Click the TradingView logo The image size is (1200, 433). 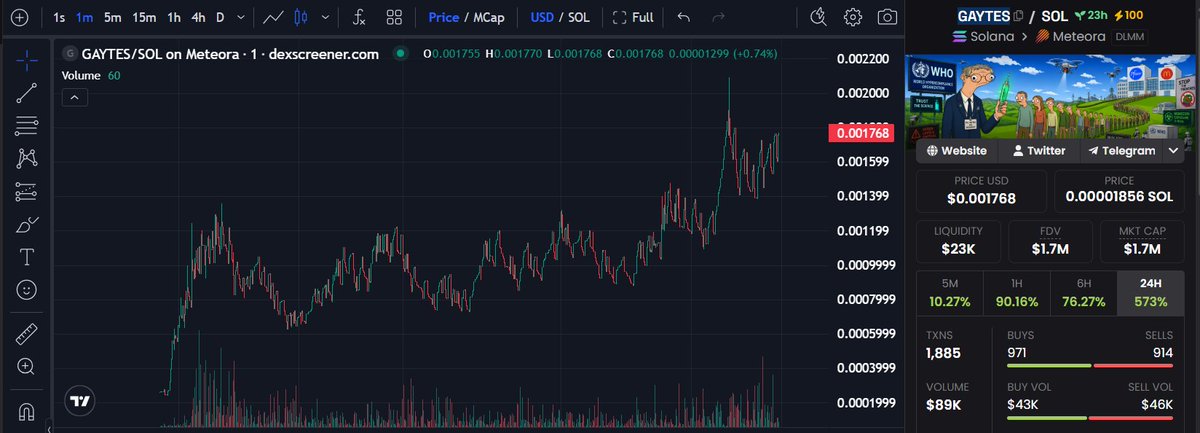point(80,400)
